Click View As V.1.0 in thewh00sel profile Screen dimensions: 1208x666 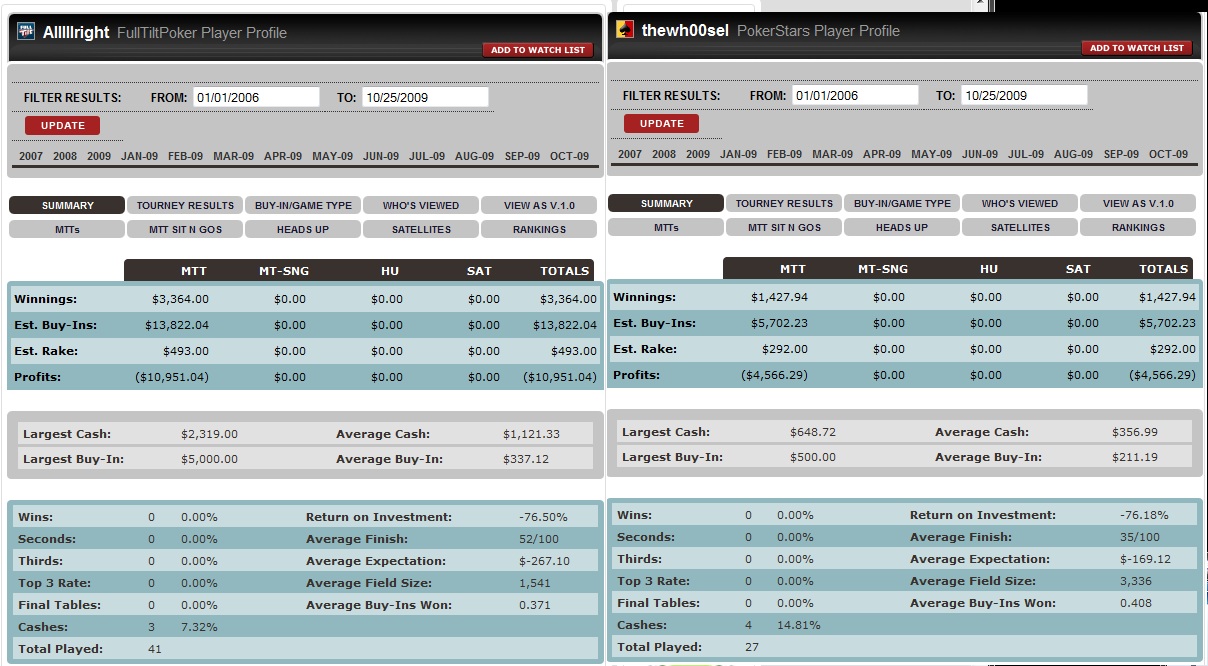(x=1138, y=203)
